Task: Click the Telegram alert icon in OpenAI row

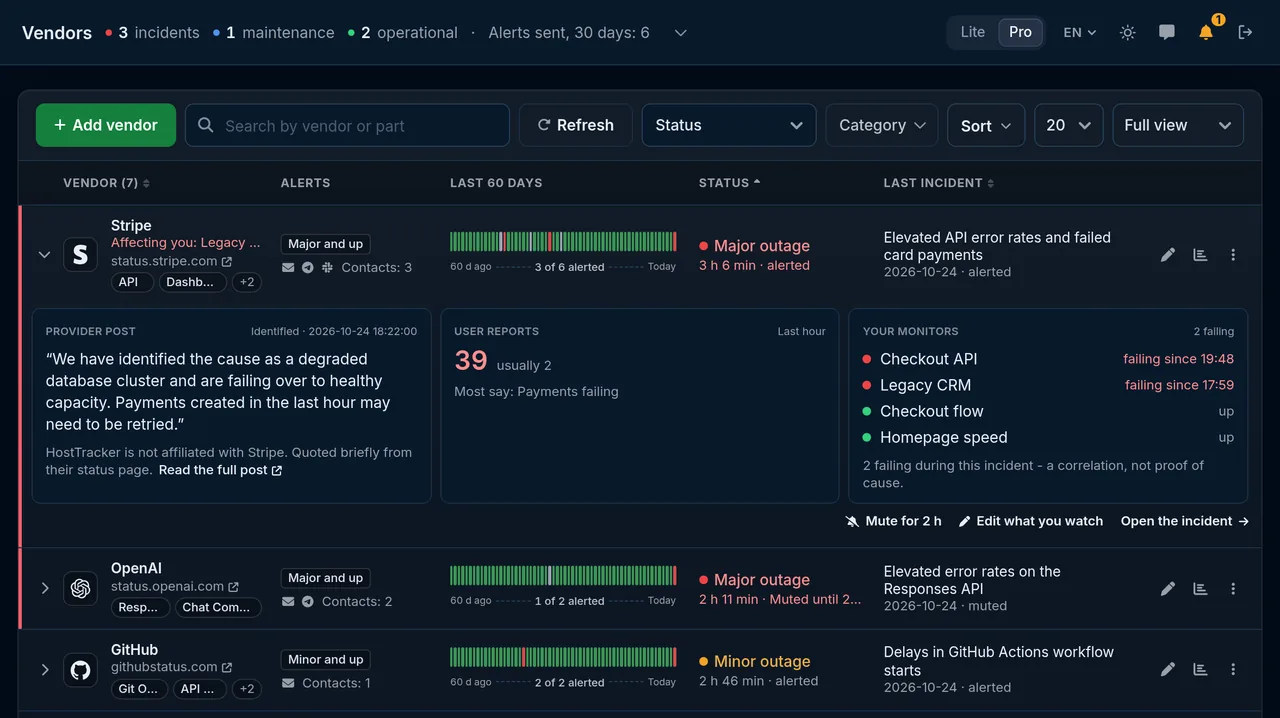Action: point(308,602)
